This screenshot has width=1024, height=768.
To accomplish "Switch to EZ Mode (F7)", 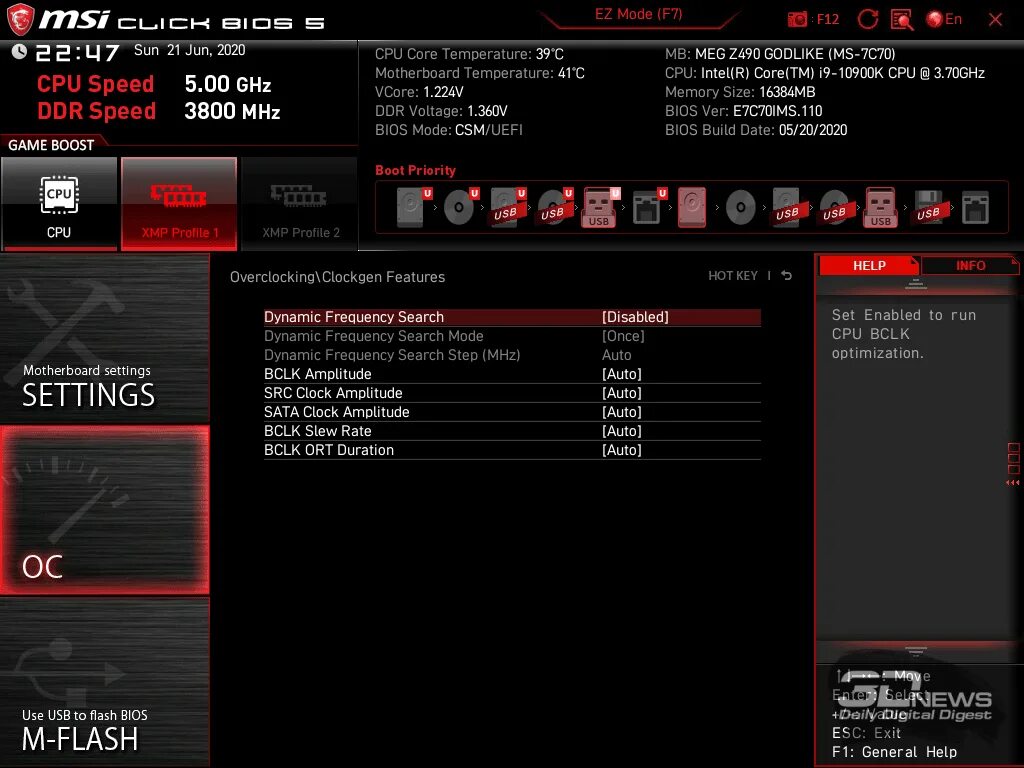I will (x=638, y=14).
